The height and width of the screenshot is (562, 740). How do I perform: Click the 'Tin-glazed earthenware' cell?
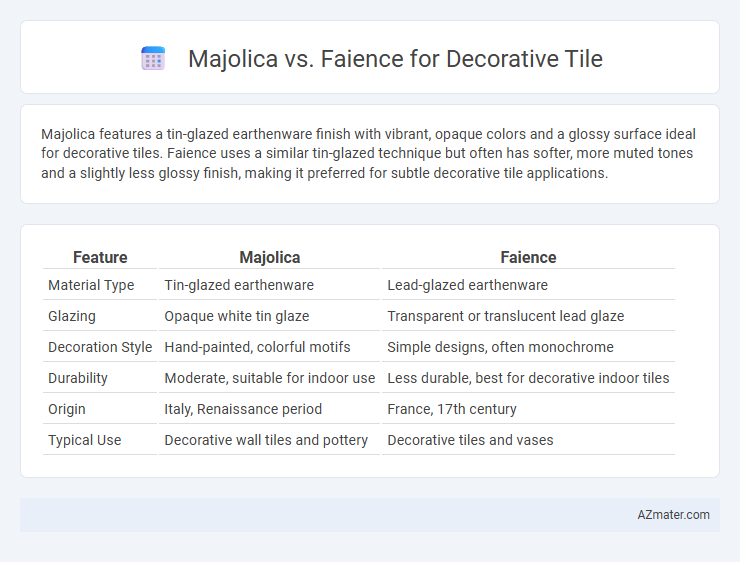(x=269, y=285)
